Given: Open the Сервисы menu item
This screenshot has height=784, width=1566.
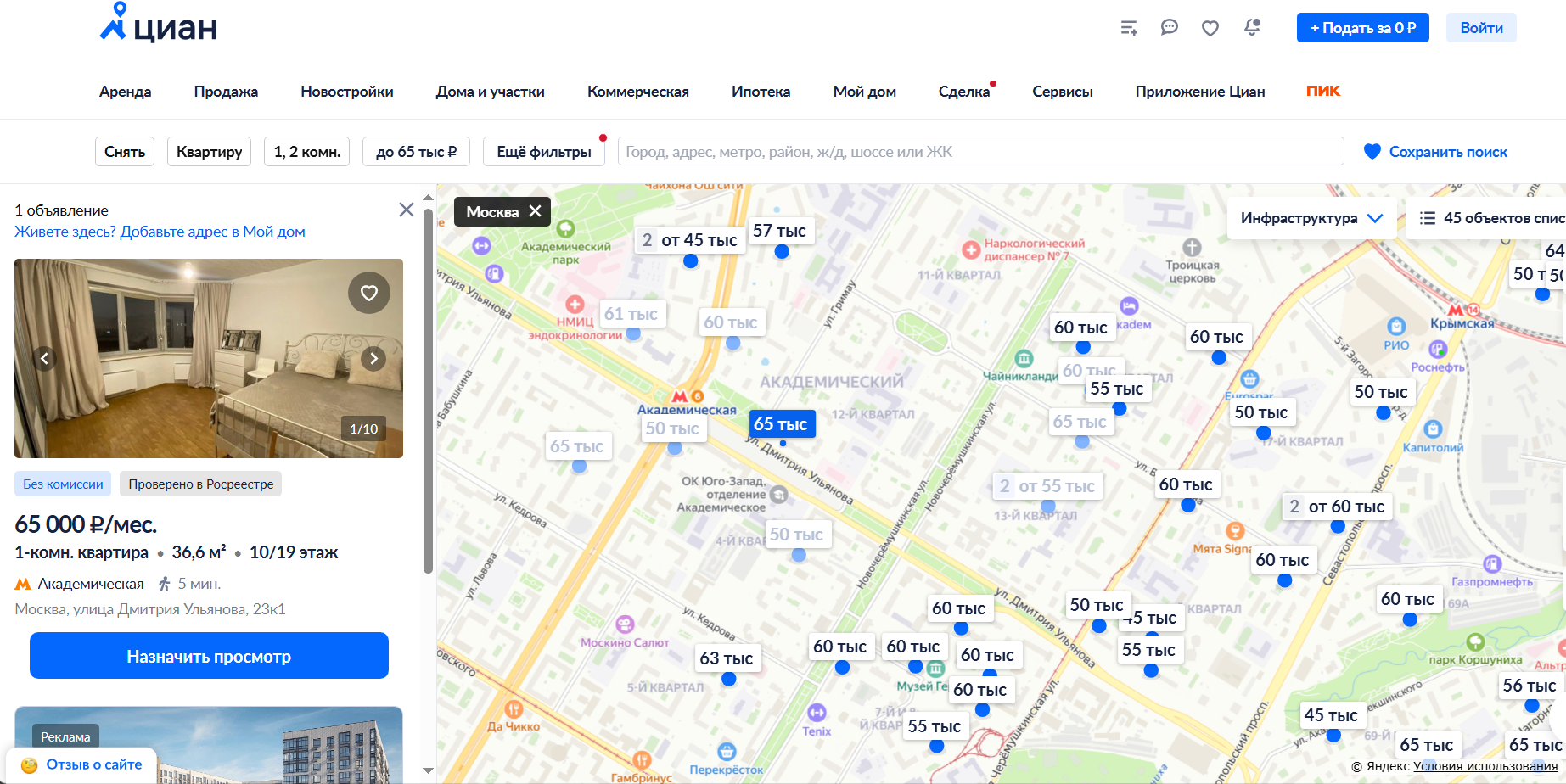Looking at the screenshot, I should coord(1063,92).
